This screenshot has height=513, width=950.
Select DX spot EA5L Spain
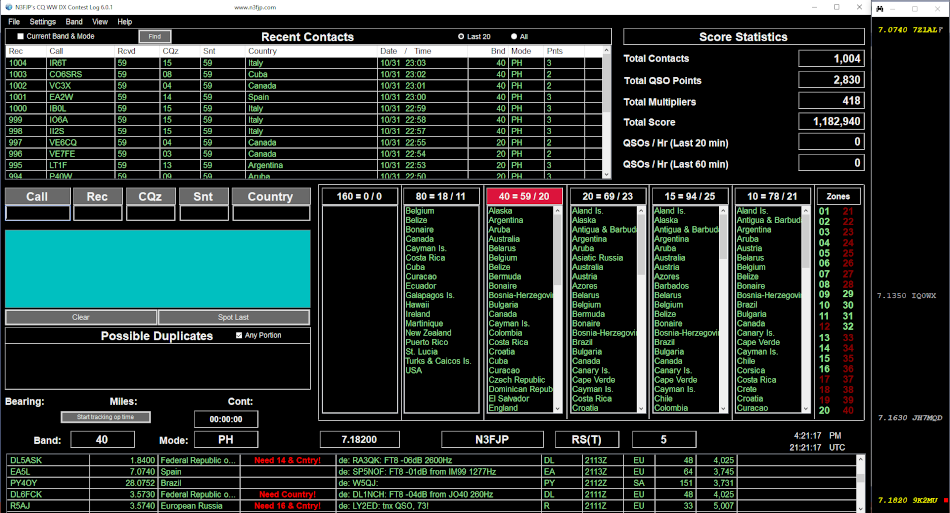pos(431,472)
